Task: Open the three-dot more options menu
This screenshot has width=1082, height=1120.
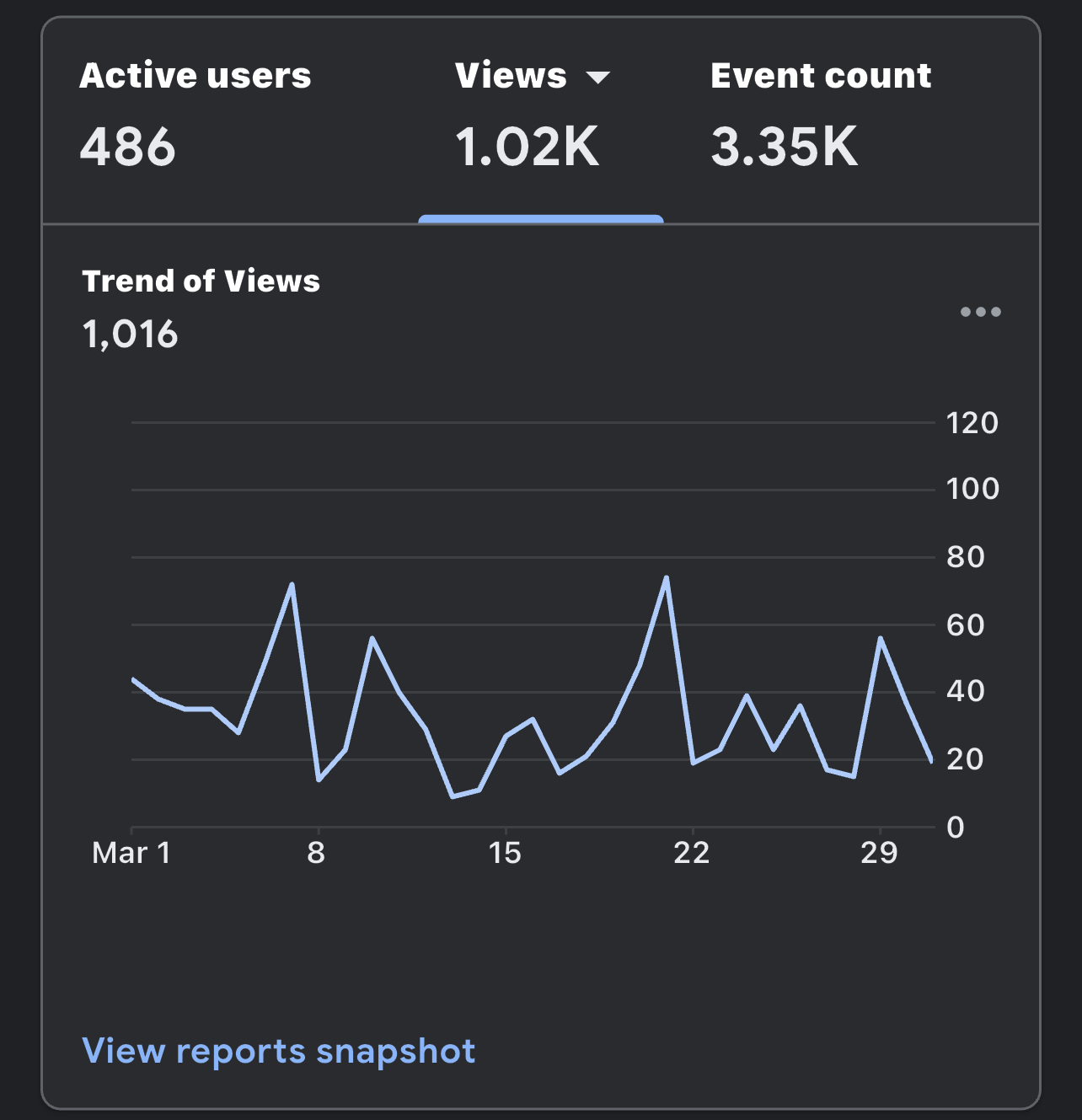Action: point(981,312)
